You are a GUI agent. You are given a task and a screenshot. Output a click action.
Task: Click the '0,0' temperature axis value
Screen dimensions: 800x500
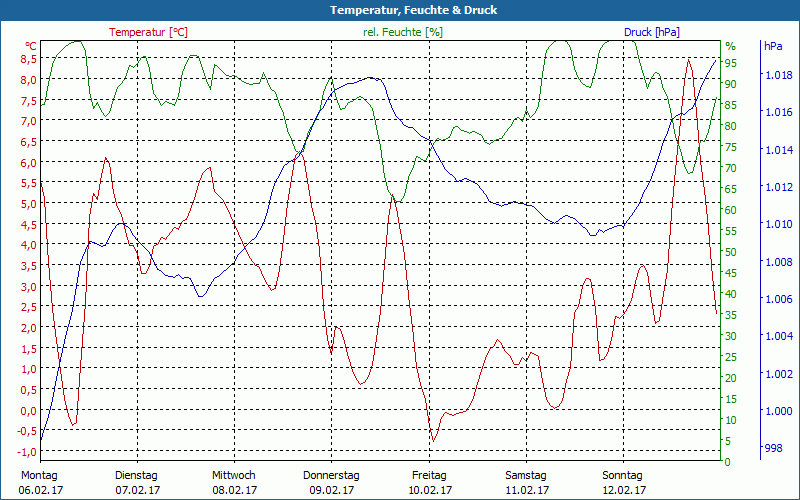coord(29,411)
